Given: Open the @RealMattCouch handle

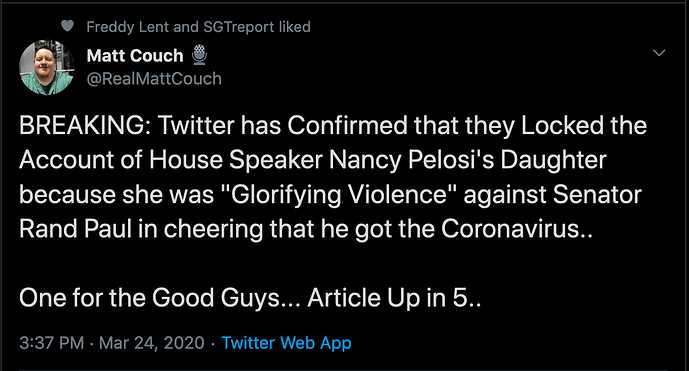Looking at the screenshot, I should [x=154, y=79].
